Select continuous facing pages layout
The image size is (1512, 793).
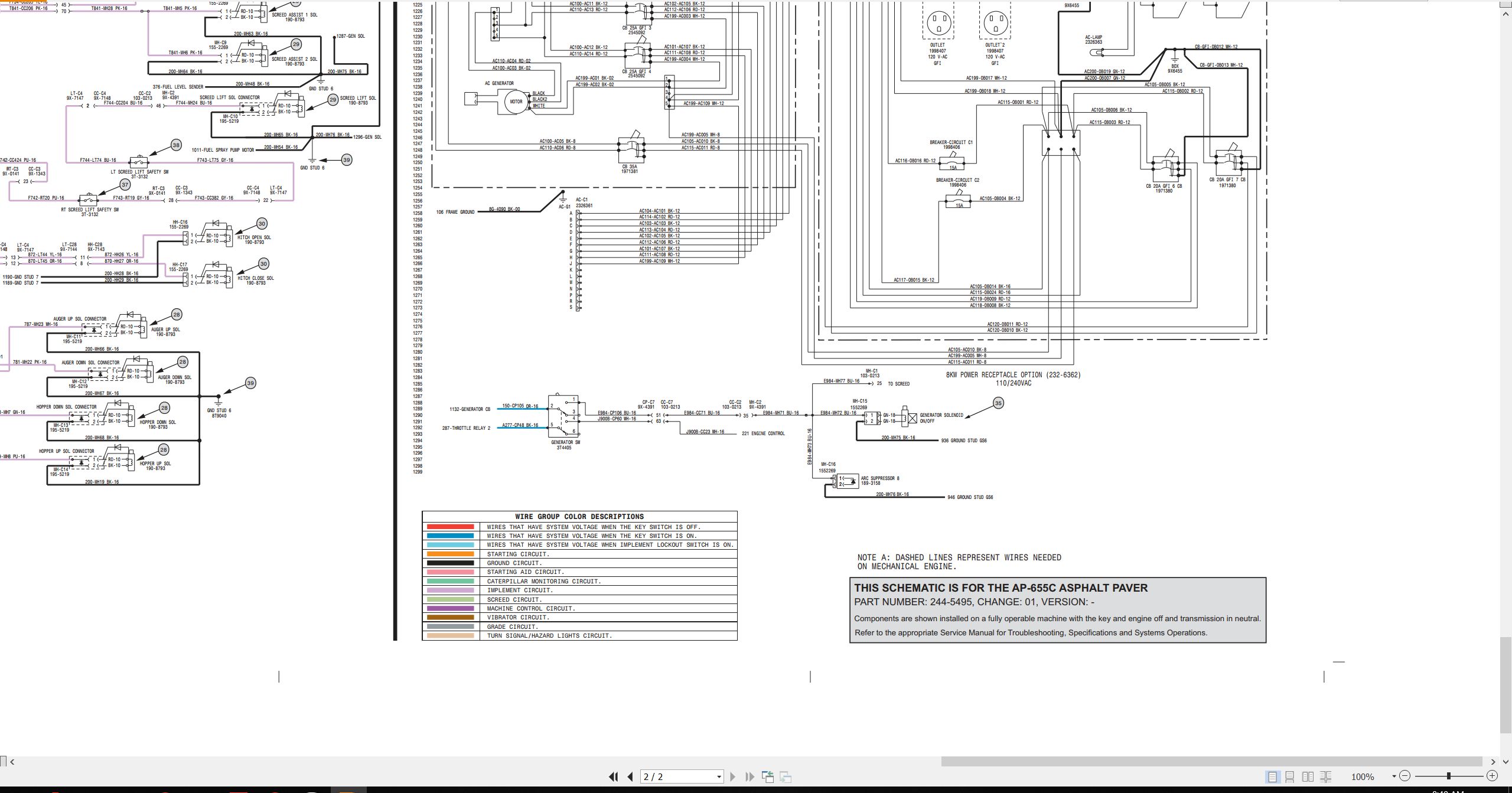tap(1326, 777)
